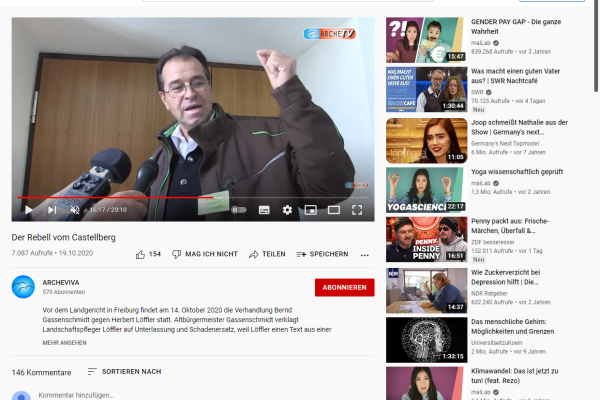The image size is (600, 400).
Task: Turn on subtitles in the player
Action: coord(264,210)
